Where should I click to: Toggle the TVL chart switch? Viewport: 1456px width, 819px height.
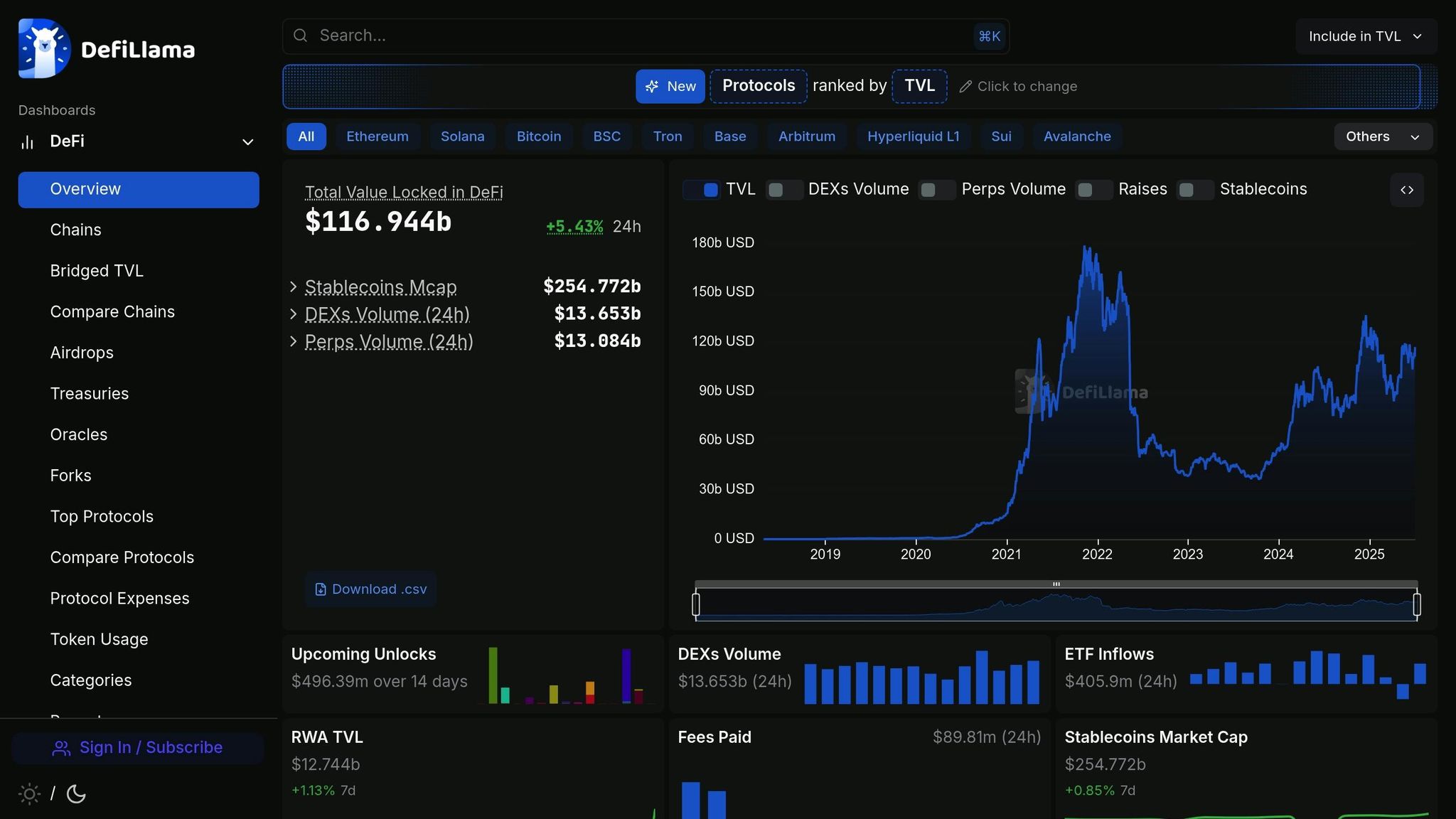click(x=702, y=190)
